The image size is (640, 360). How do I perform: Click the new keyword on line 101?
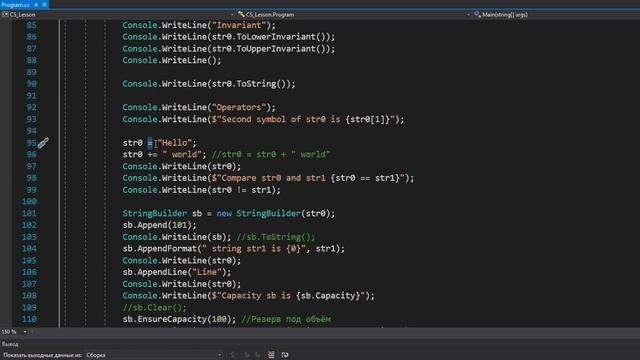224,213
